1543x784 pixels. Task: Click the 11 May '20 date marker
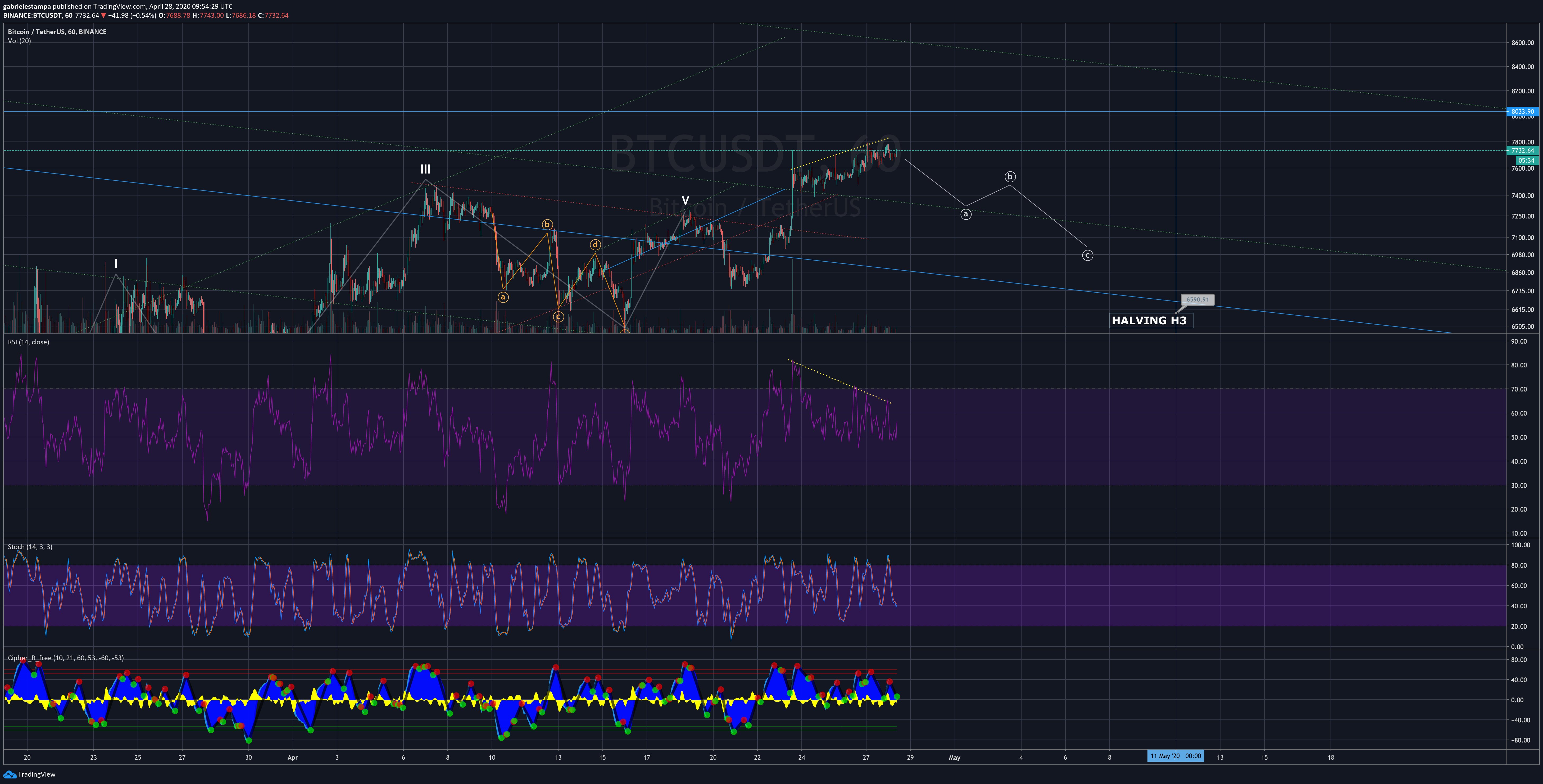[1175, 756]
